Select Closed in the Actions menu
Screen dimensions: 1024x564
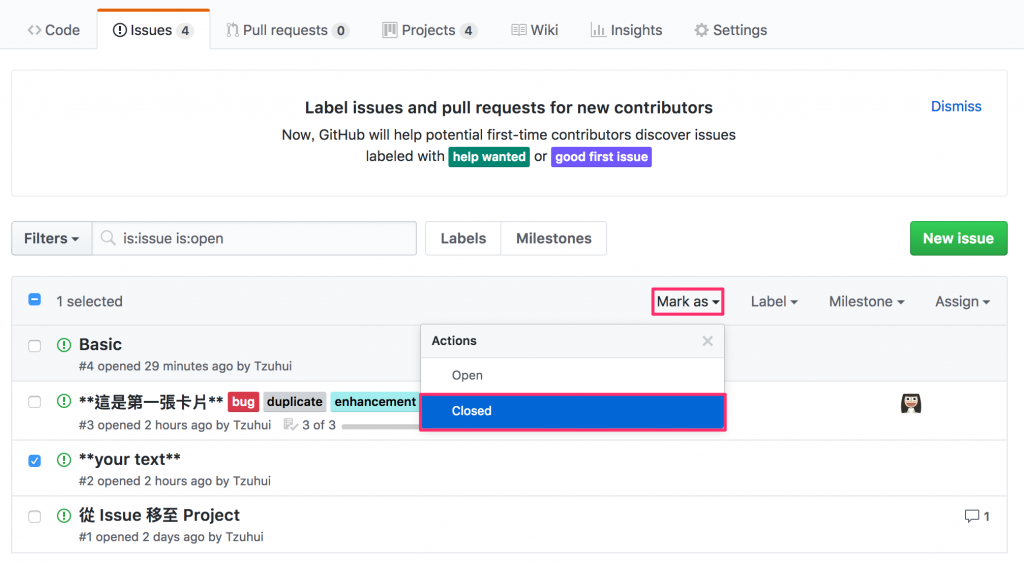572,411
